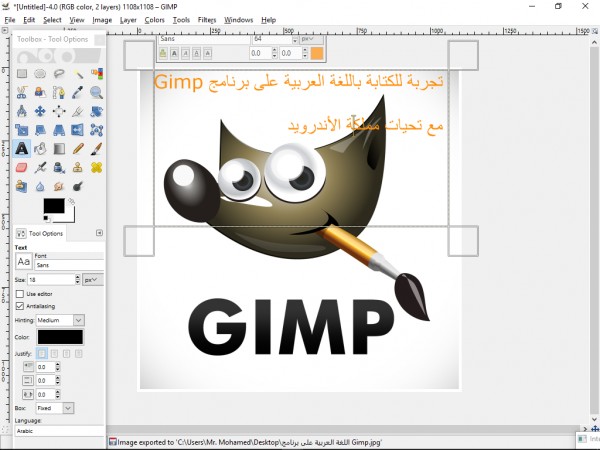Viewport: 600px width, 450px height.
Task: Set fourth Justify alignment option
Action: (x=78, y=354)
